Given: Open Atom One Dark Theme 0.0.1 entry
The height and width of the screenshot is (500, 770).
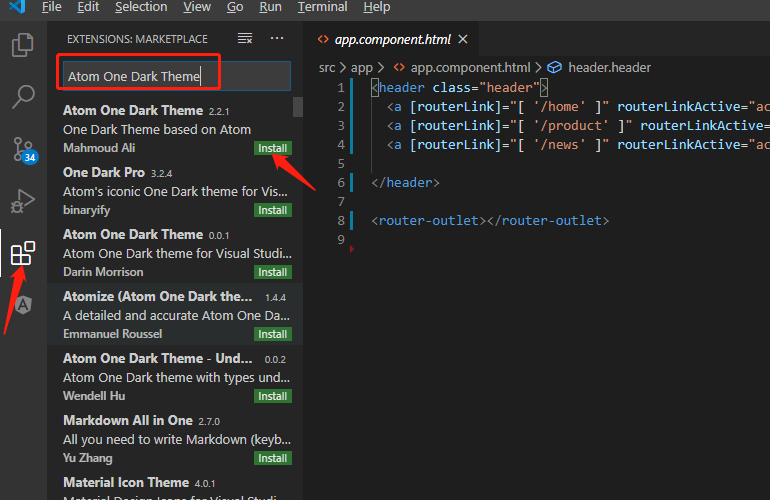Looking at the screenshot, I should [174, 252].
